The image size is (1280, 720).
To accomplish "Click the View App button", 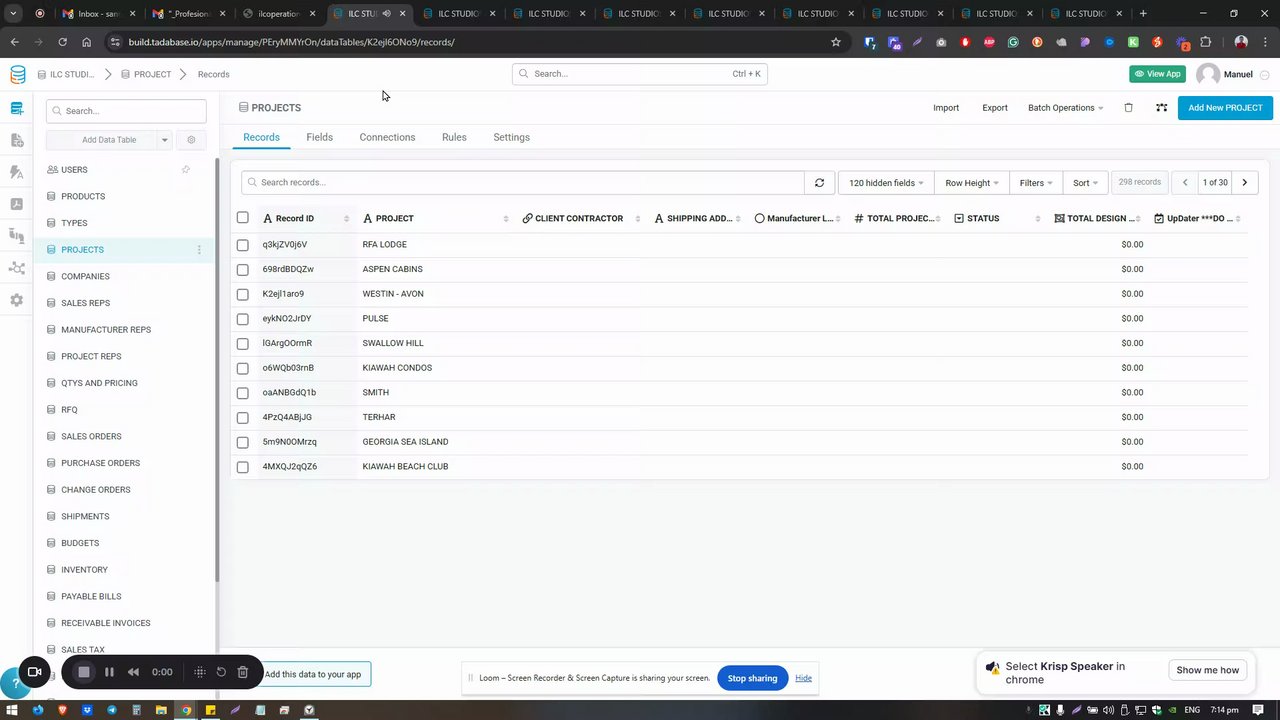I will point(1157,74).
